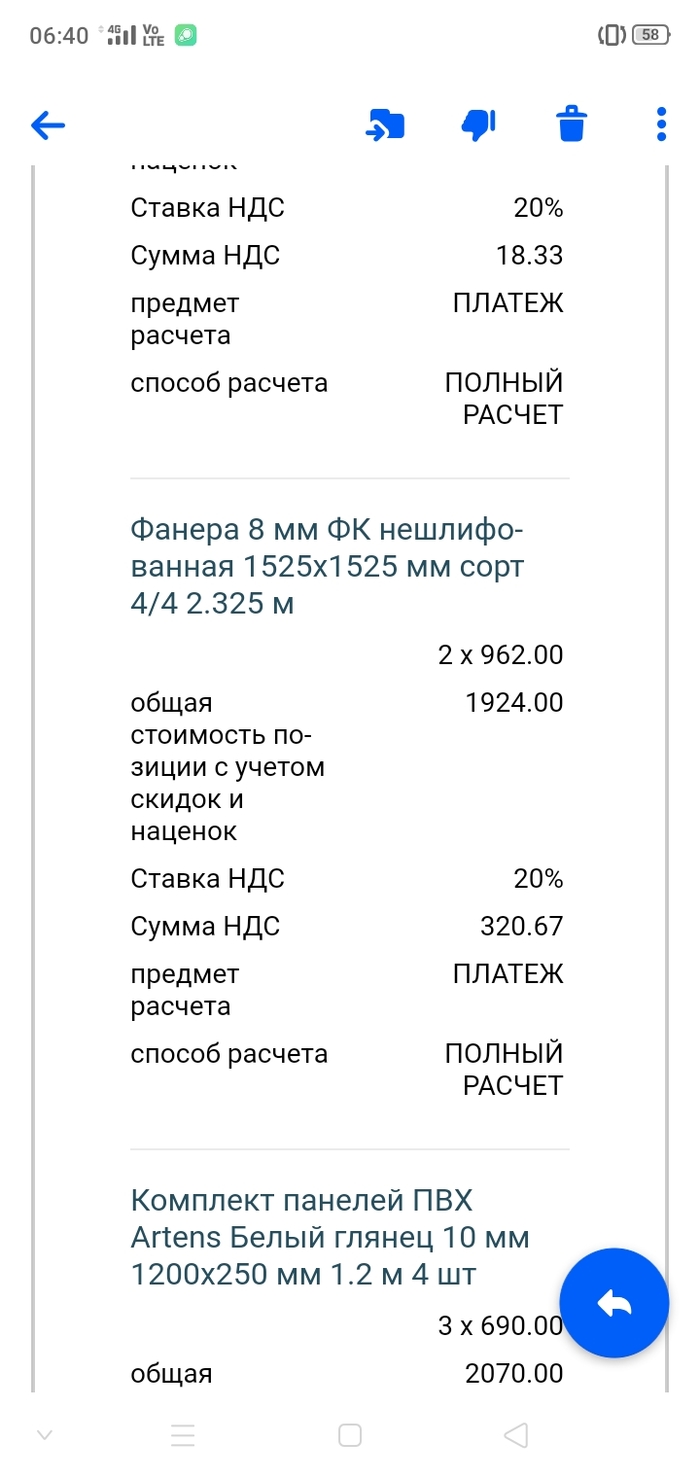Tap the 06:40 clock in status bar
This screenshot has width=700, height=1478.
click(x=59, y=35)
